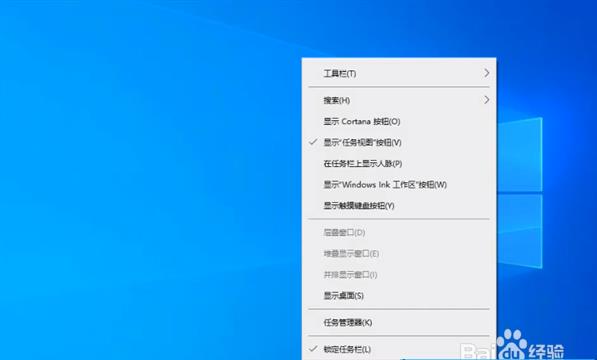597x360 pixels.
Task: Open 任务管理器(K) from context menu
Action: 399,322
